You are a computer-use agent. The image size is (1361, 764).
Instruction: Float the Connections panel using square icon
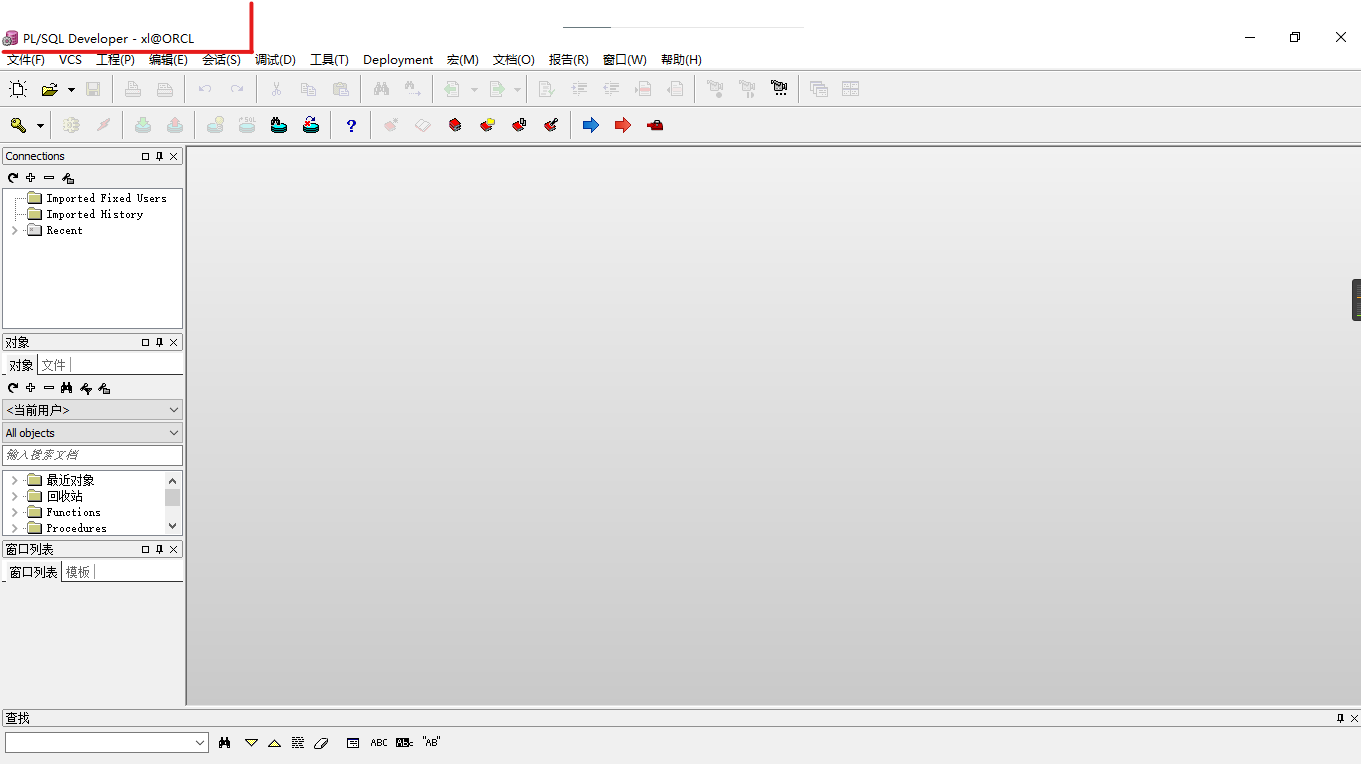point(145,156)
